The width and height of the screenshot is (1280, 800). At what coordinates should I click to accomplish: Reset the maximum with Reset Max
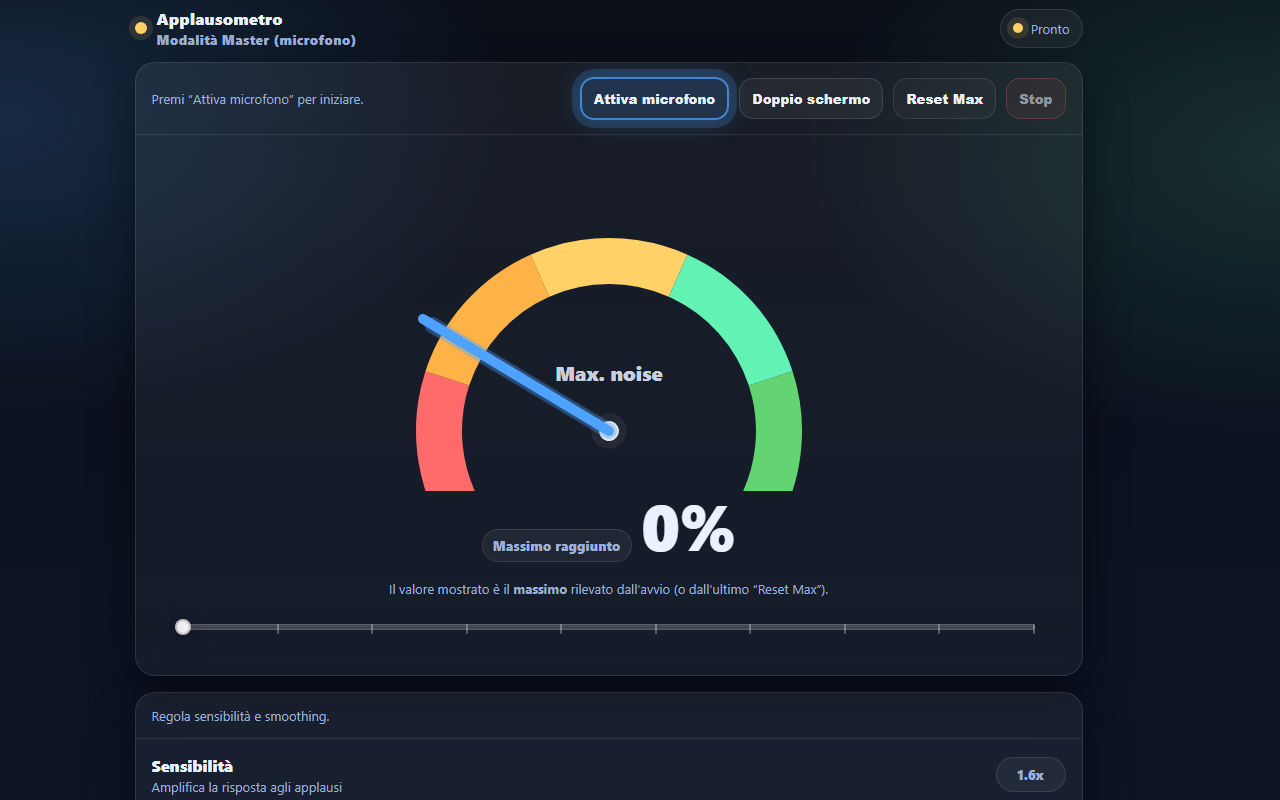(944, 99)
